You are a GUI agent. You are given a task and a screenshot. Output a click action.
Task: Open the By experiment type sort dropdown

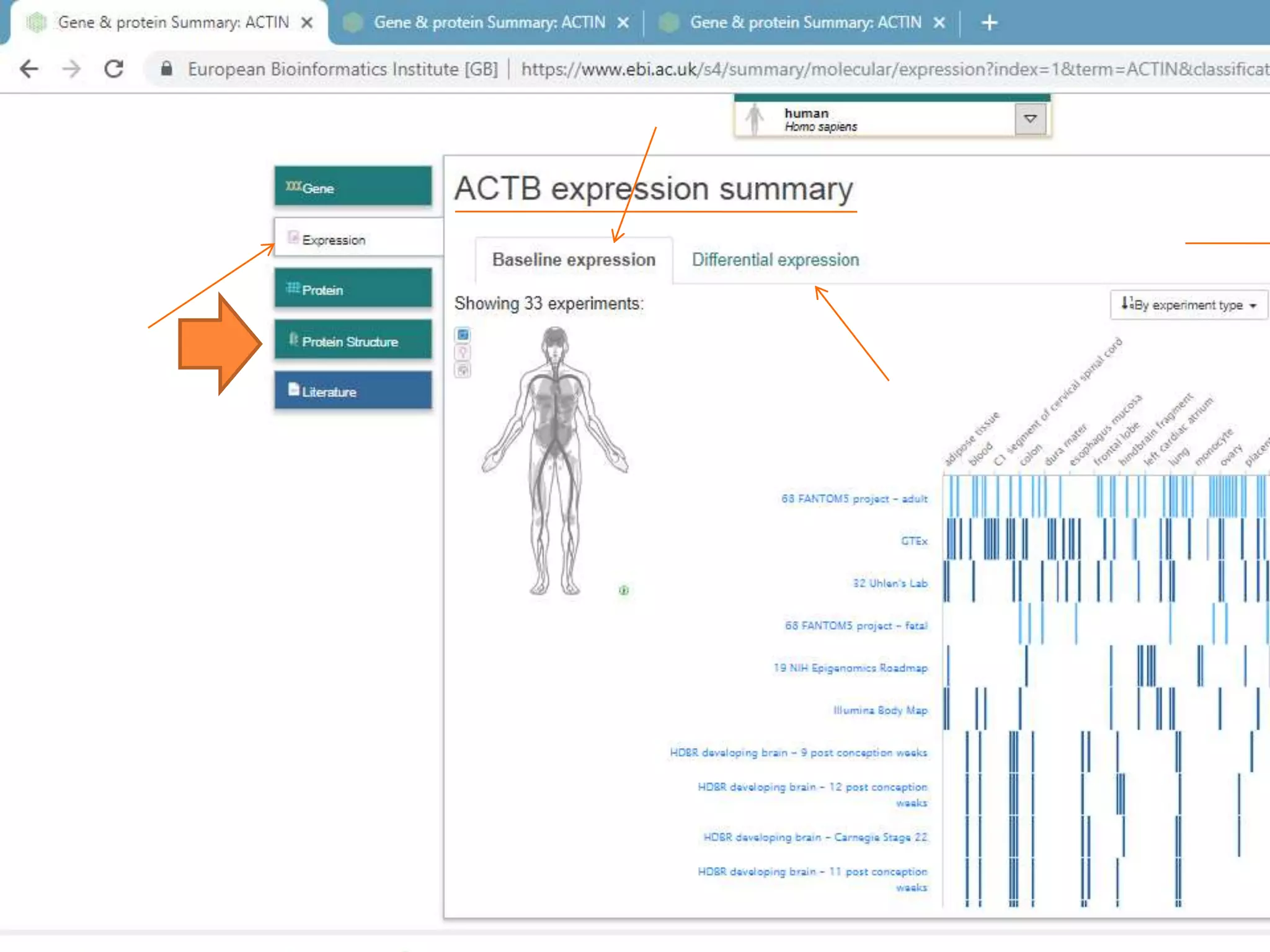coord(1188,305)
